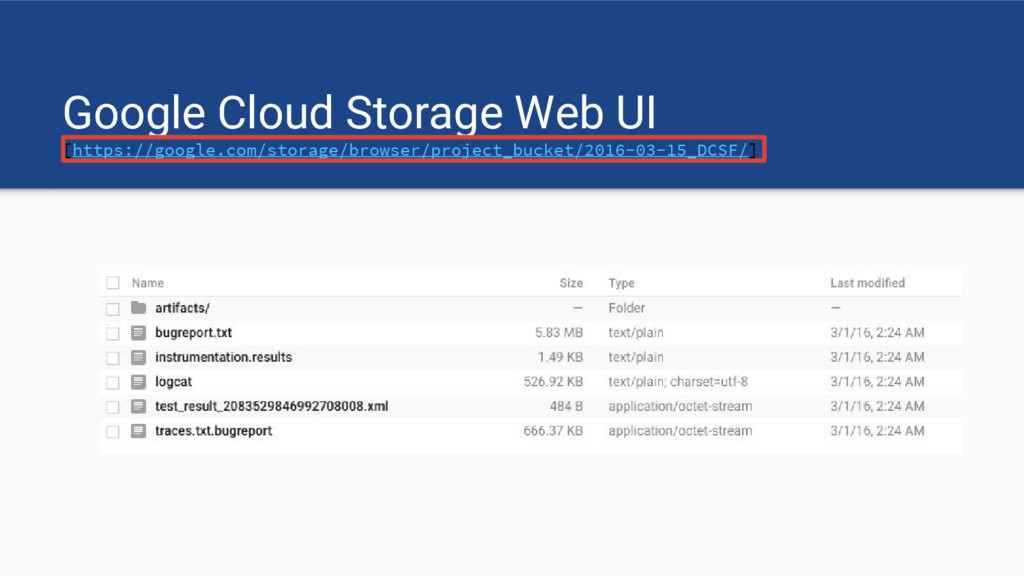This screenshot has height=576, width=1024.
Task: Click the instrumentation.results file icon
Action: pyautogui.click(x=138, y=357)
